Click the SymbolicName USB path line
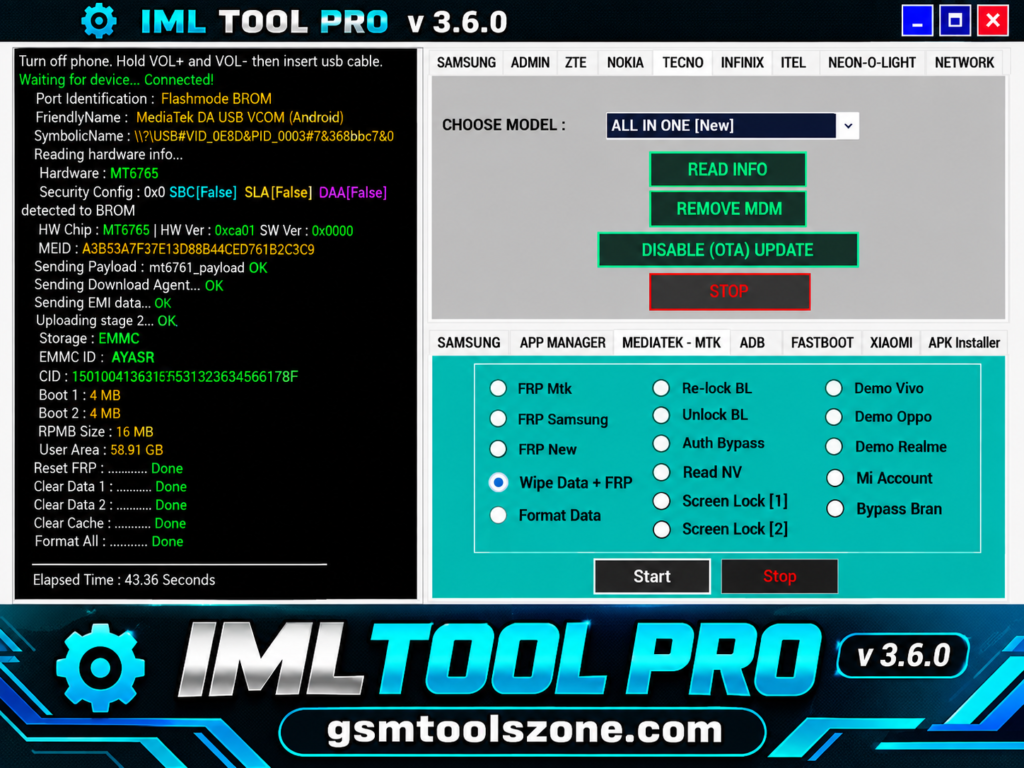Image resolution: width=1024 pixels, height=768 pixels. (214, 136)
